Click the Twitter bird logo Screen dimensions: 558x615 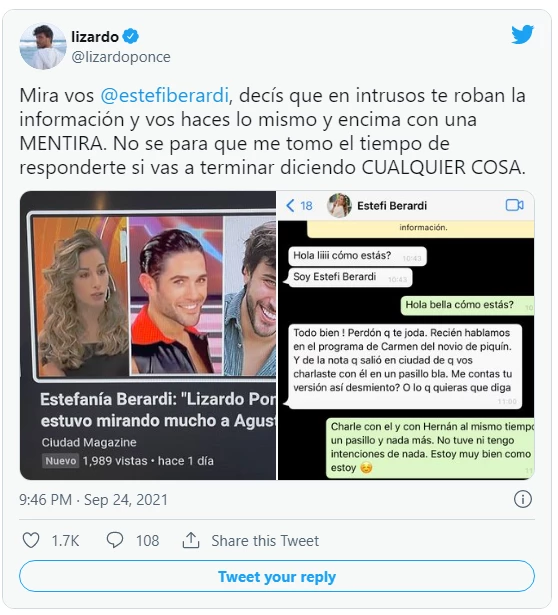(x=522, y=35)
